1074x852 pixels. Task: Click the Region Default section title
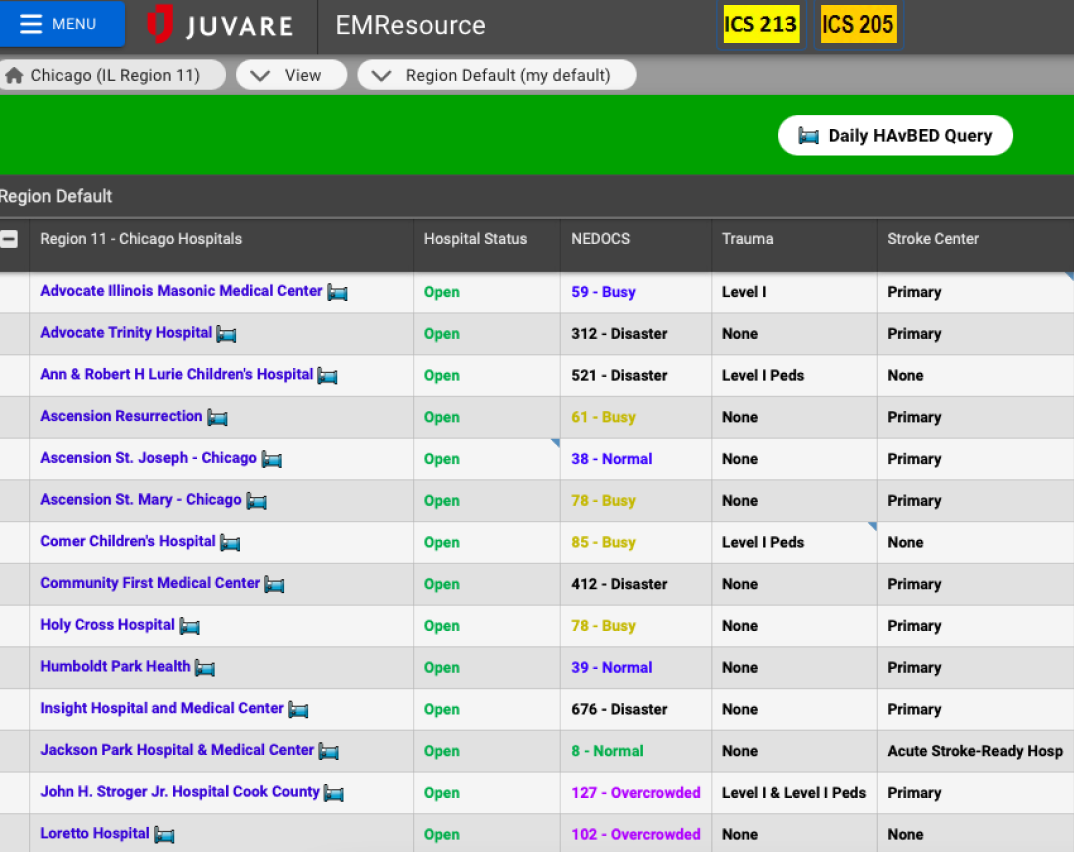tap(56, 197)
